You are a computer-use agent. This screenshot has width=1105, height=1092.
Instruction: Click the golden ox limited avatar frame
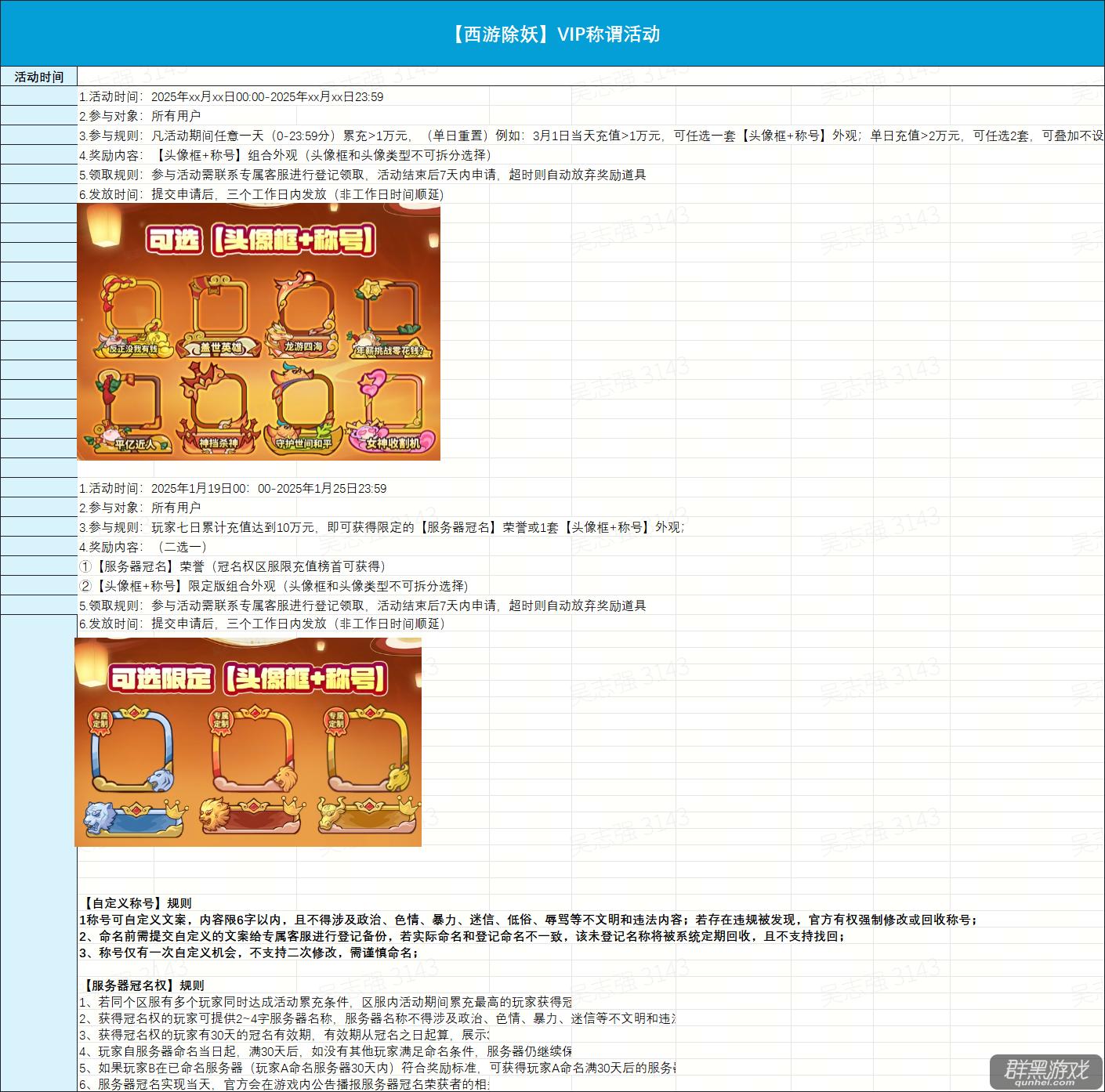point(368,750)
